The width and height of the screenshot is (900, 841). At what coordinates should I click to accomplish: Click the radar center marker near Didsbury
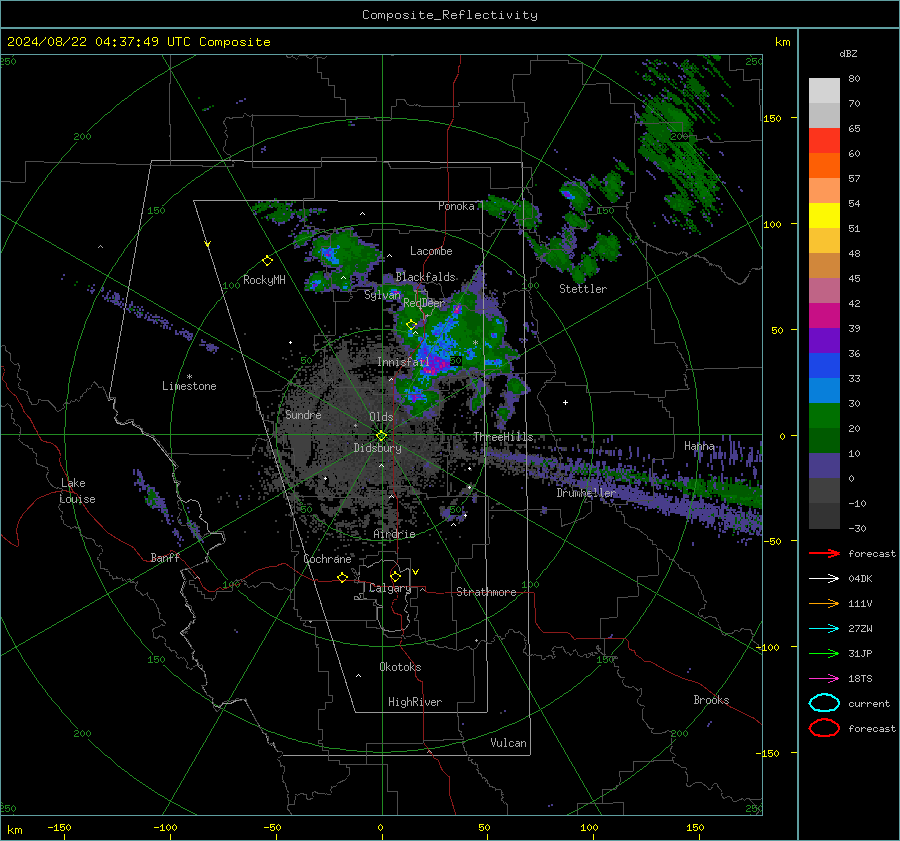point(382,436)
